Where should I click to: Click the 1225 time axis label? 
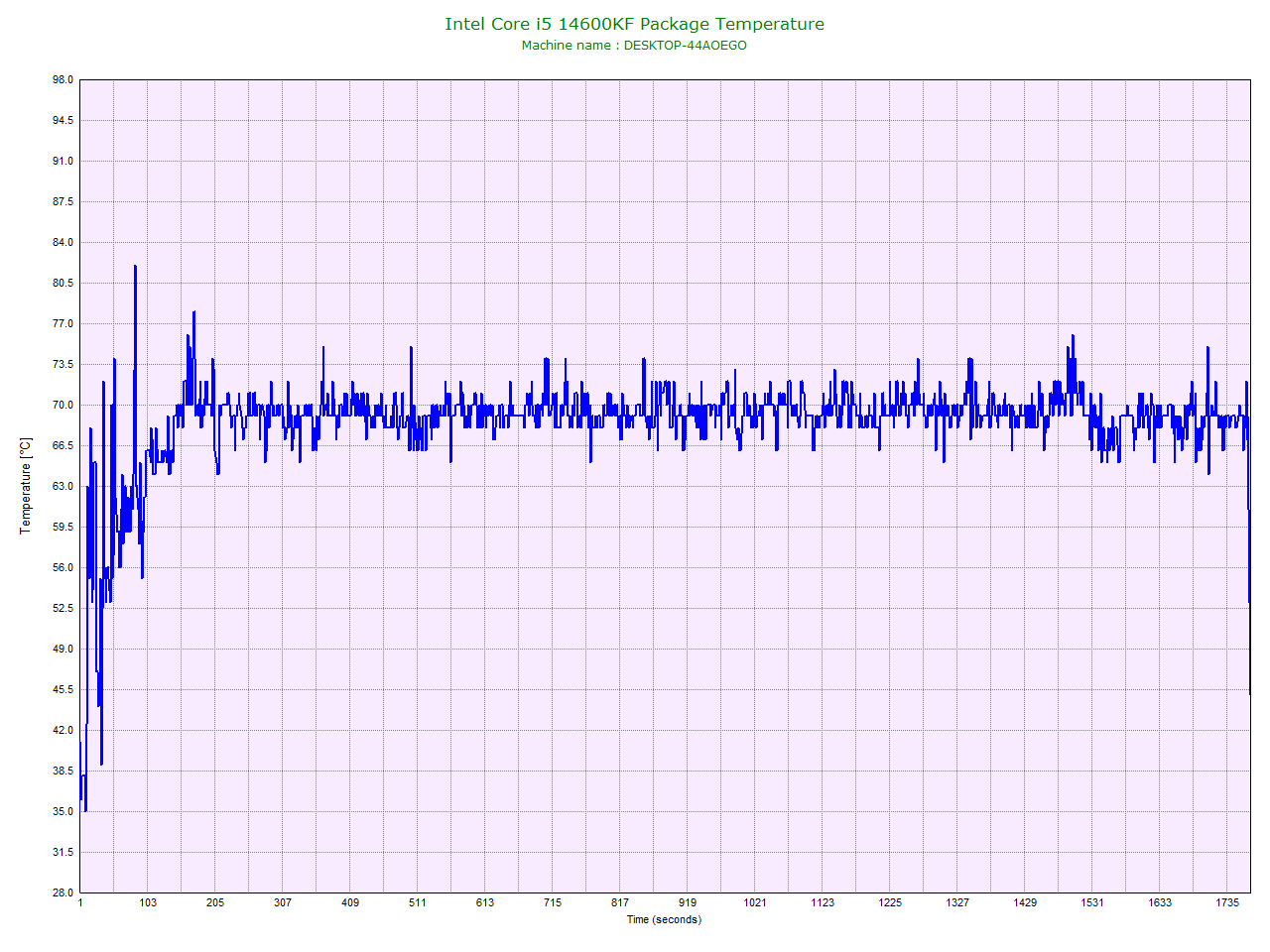tap(890, 902)
